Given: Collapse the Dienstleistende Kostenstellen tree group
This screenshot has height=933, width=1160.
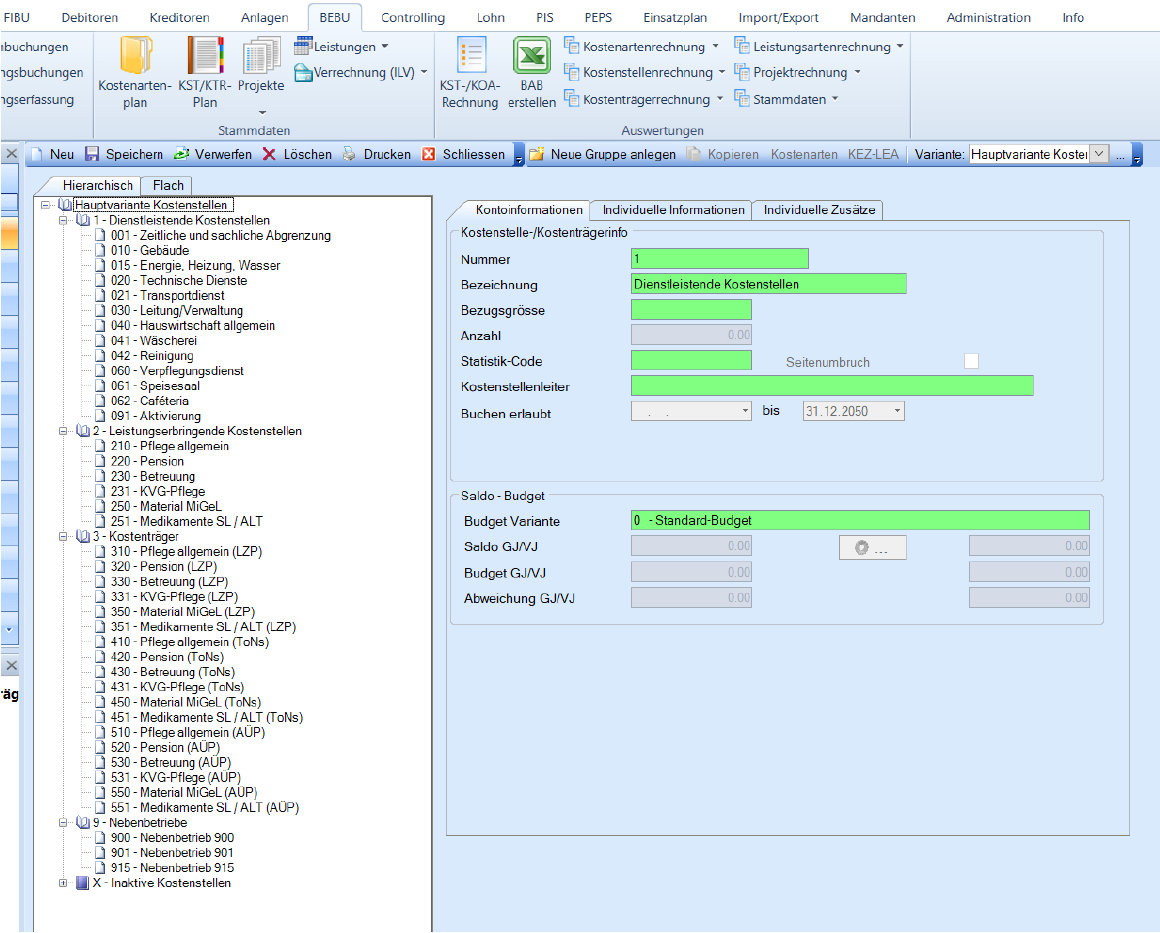Looking at the screenshot, I should (x=64, y=220).
